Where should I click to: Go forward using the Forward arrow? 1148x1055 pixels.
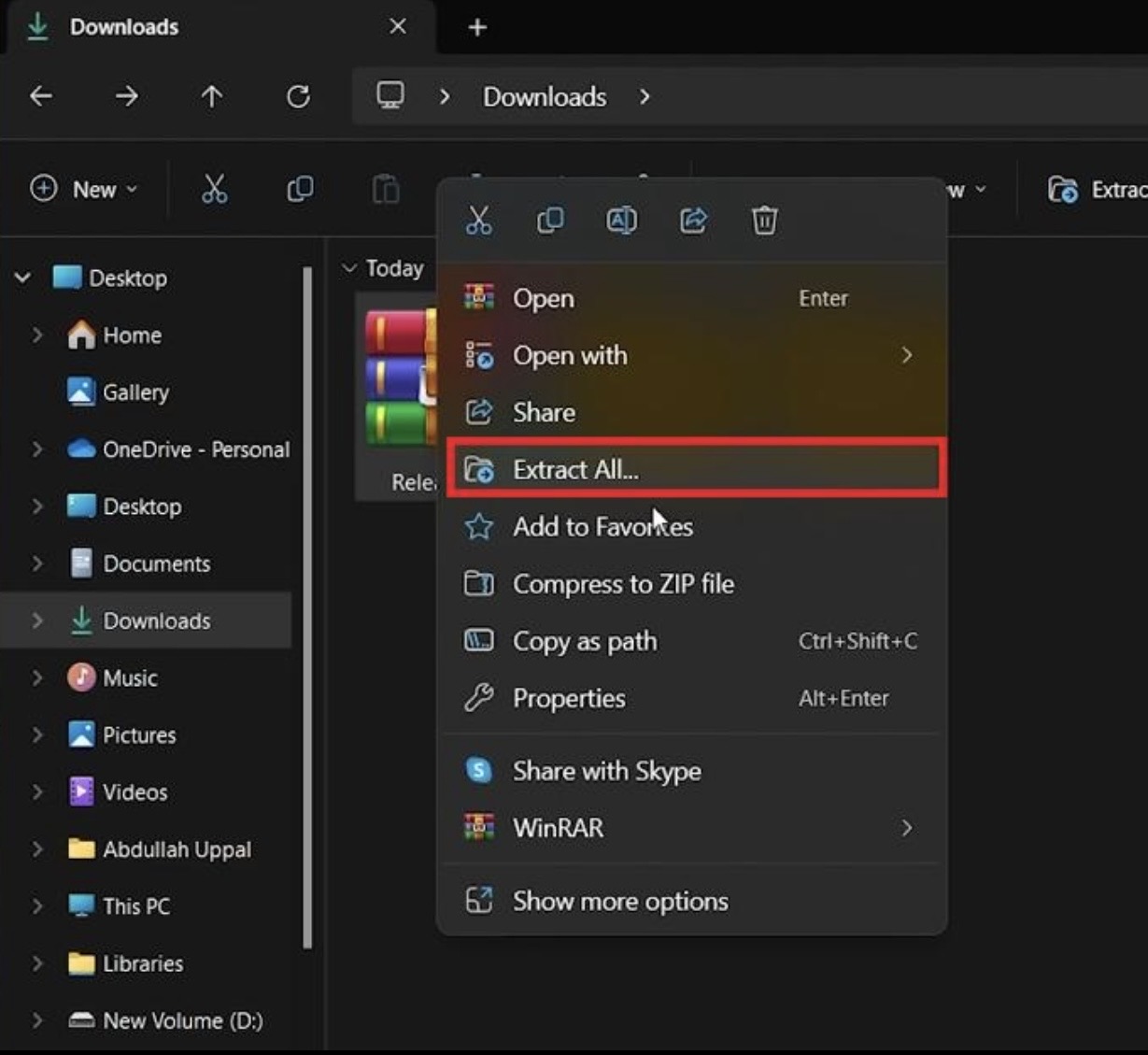tap(127, 96)
